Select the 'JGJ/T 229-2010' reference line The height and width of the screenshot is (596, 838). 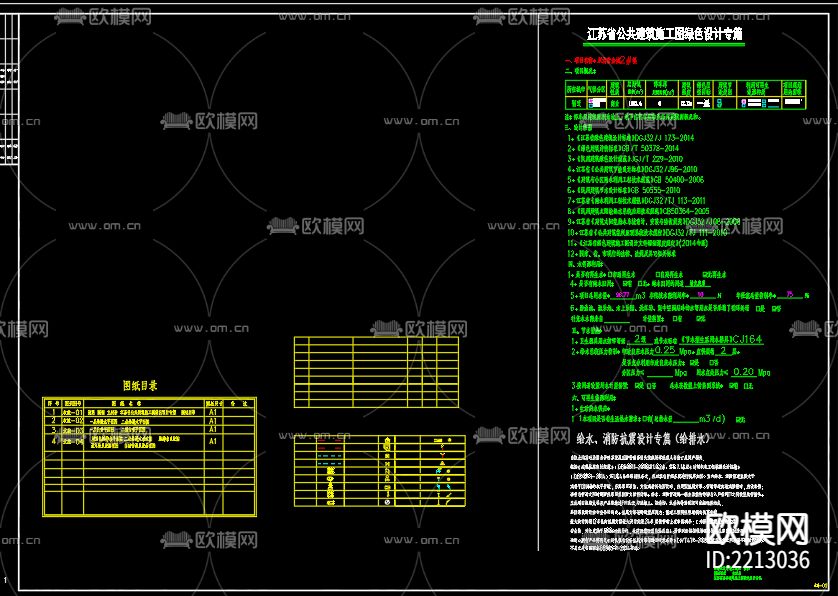(625, 159)
